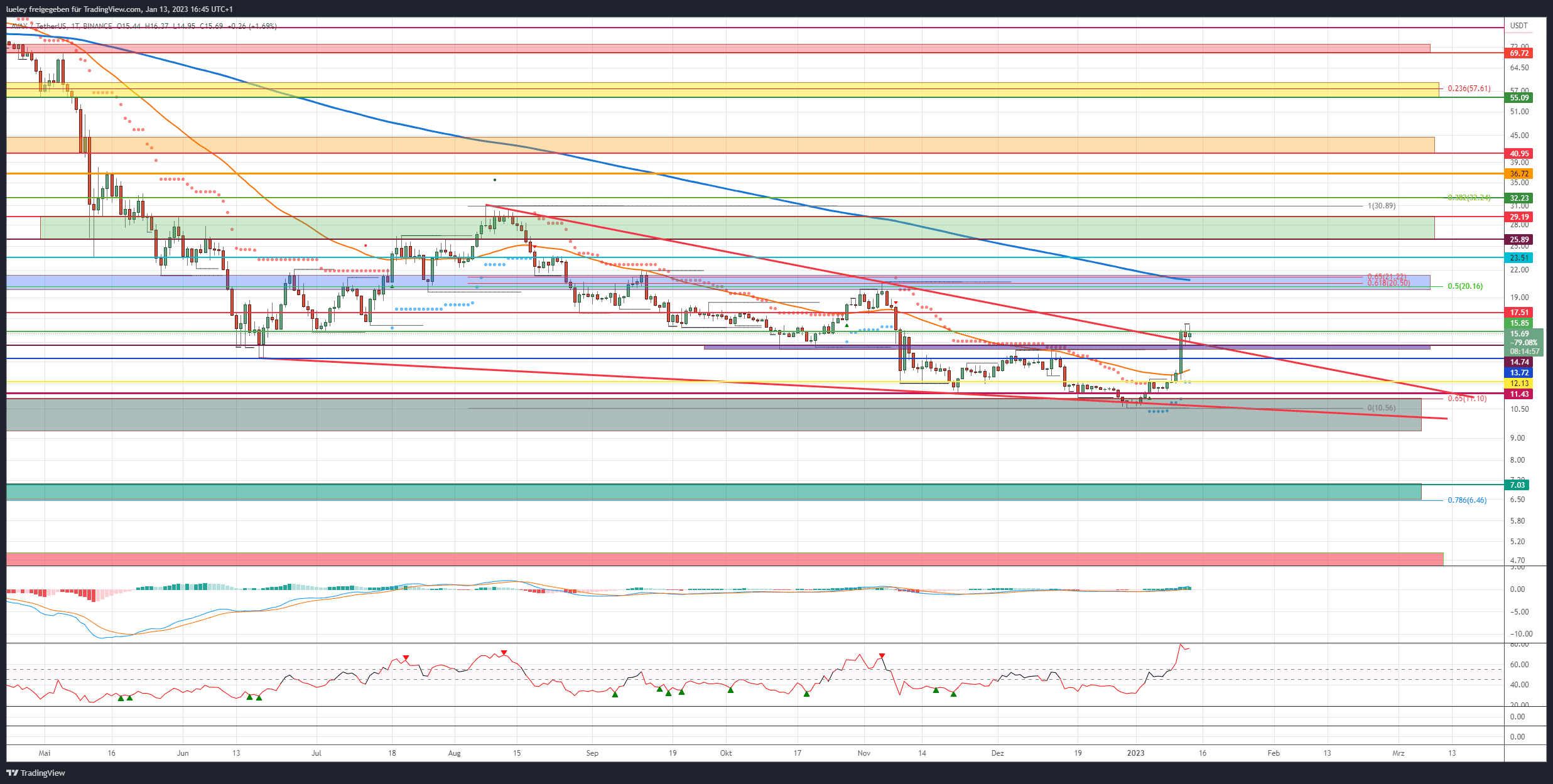Click the TradingView logo at bottom left
1553x784 pixels.
pos(36,773)
